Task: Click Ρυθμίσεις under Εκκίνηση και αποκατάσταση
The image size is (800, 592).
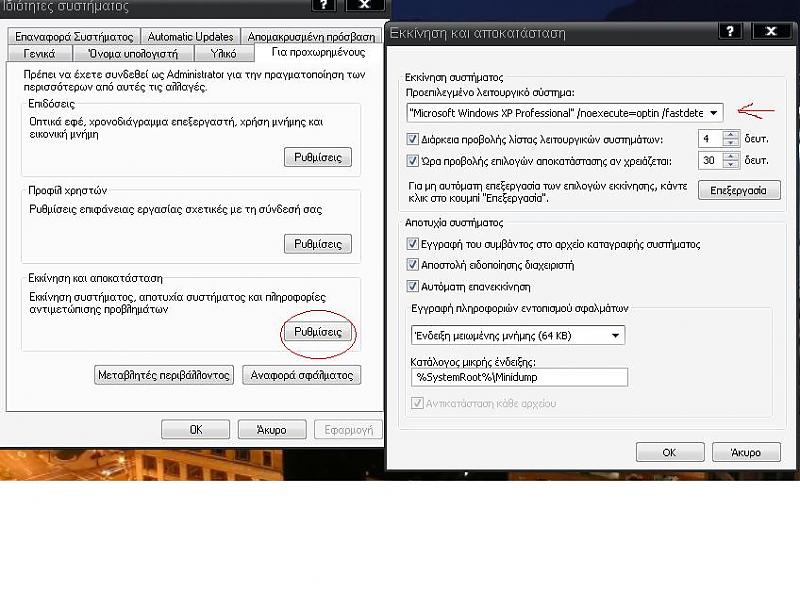Action: click(x=318, y=332)
